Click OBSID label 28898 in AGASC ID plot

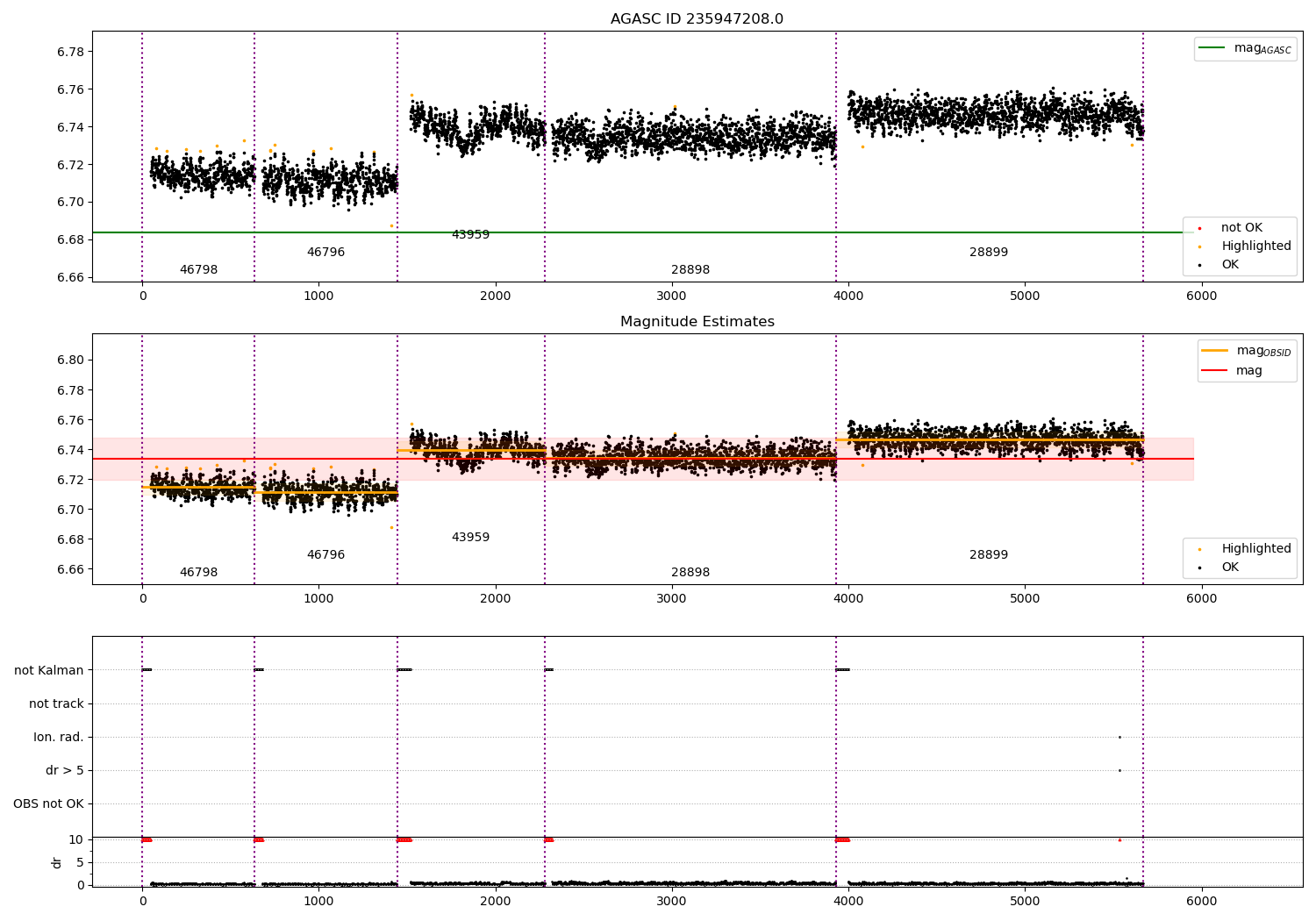(690, 270)
